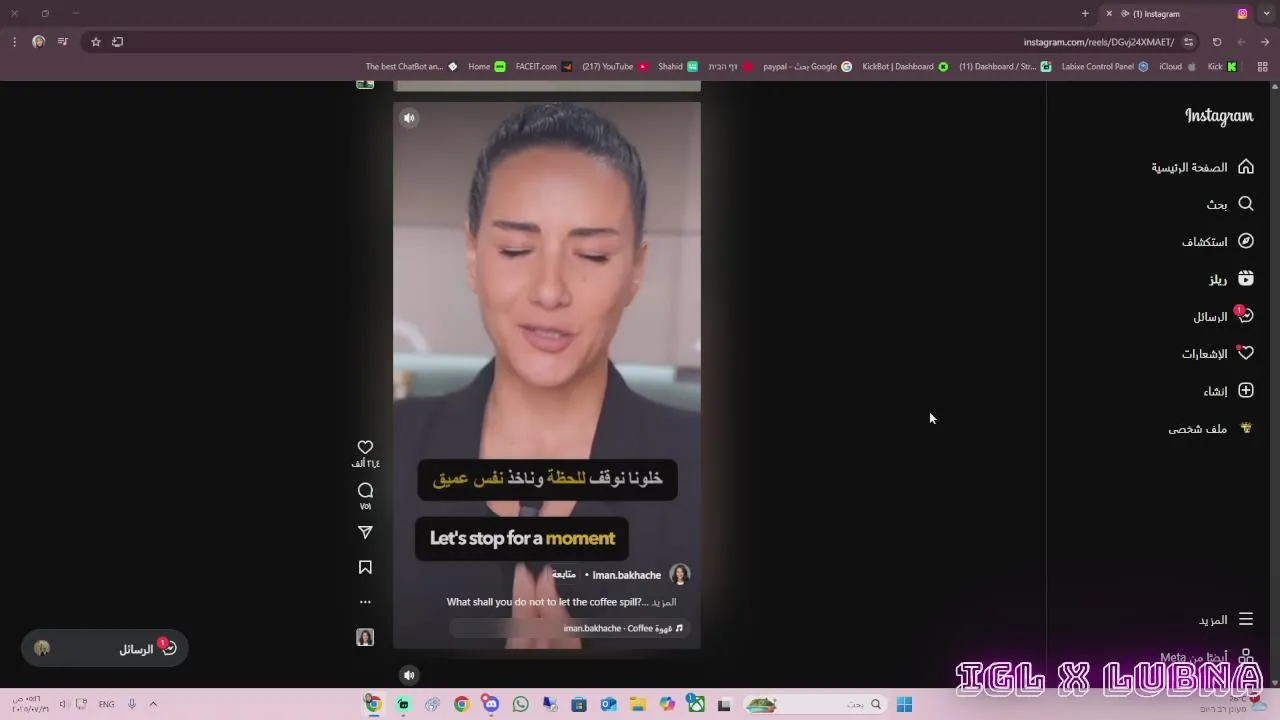Open the iCloud bookmark
Viewport: 1280px width, 720px height.
coord(1178,67)
